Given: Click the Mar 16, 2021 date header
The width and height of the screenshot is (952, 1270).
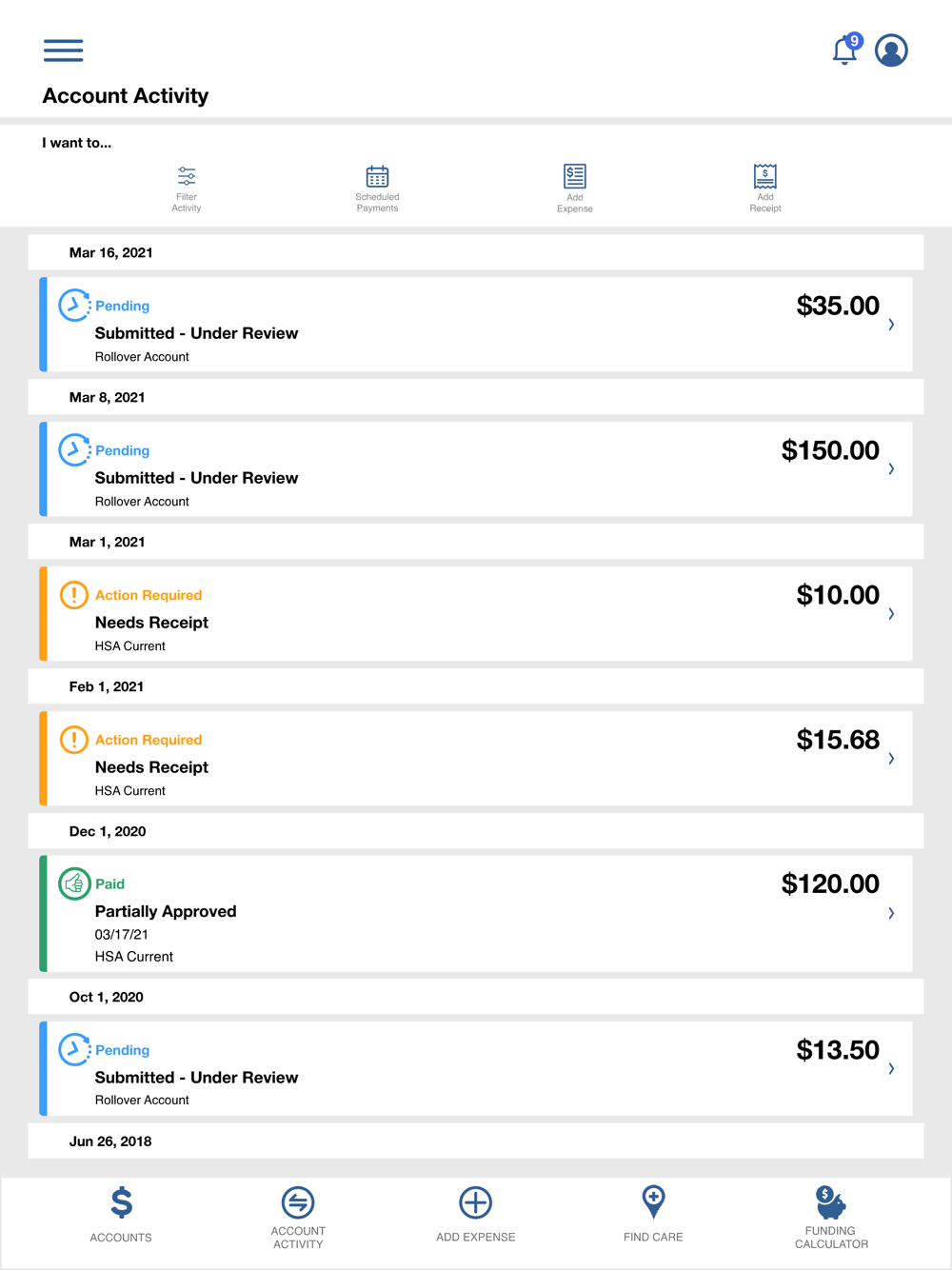Looking at the screenshot, I should pyautogui.click(x=476, y=252).
